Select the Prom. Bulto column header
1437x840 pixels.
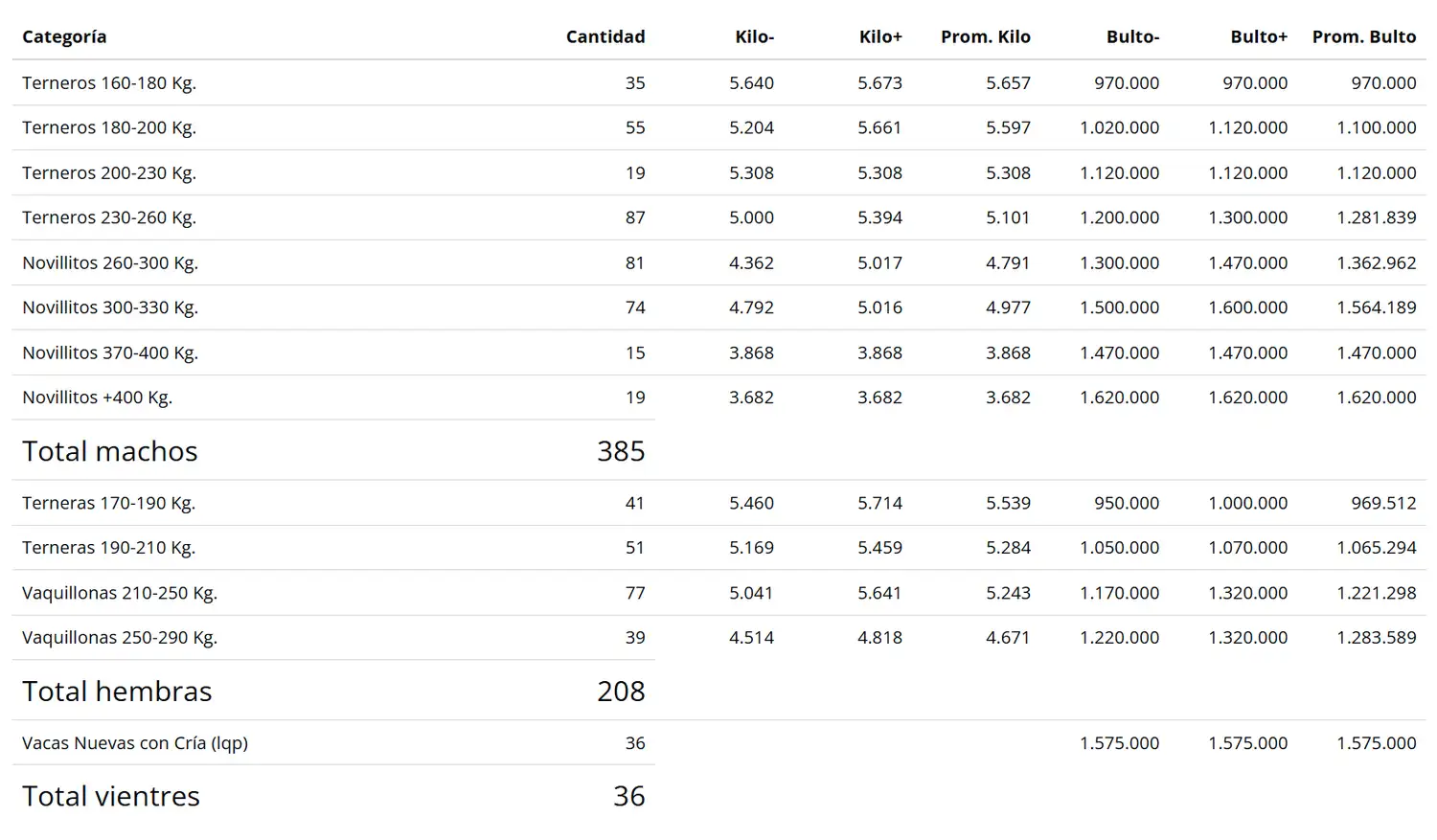click(x=1364, y=36)
